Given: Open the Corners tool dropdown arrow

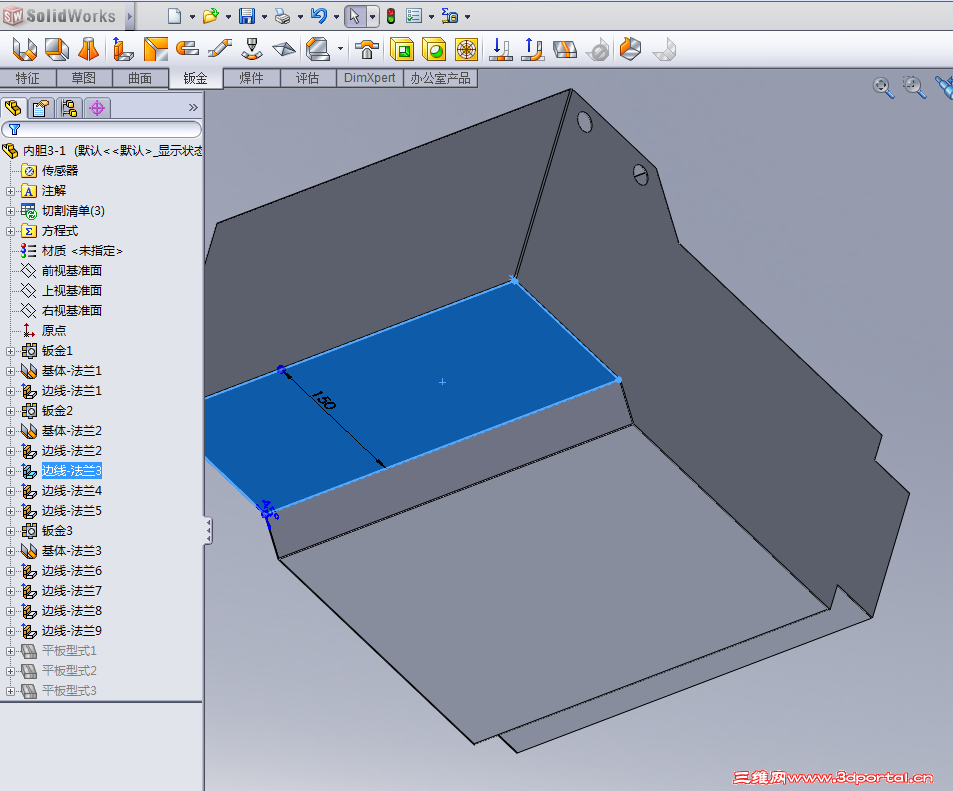Looking at the screenshot, I should [x=340, y=49].
